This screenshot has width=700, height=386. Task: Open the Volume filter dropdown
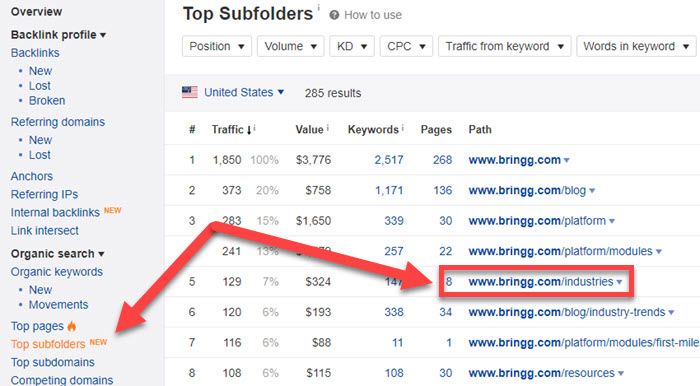(291, 46)
